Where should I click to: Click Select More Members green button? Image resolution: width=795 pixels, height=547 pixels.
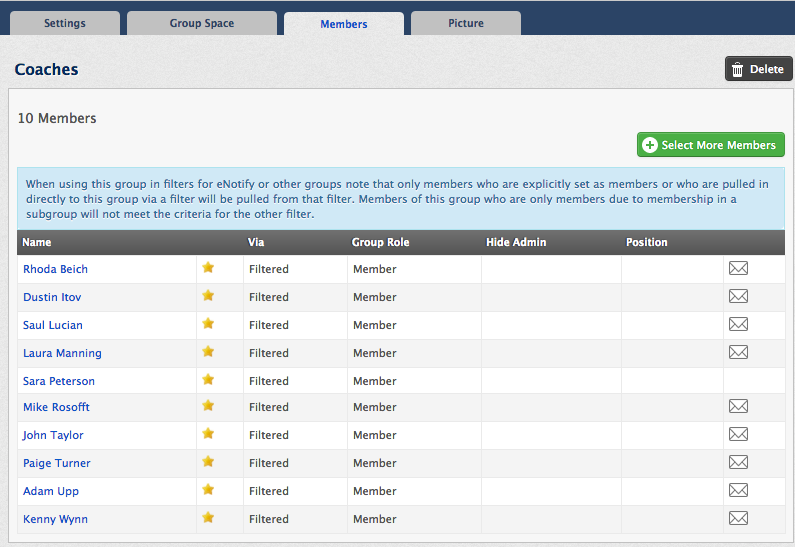pos(711,145)
